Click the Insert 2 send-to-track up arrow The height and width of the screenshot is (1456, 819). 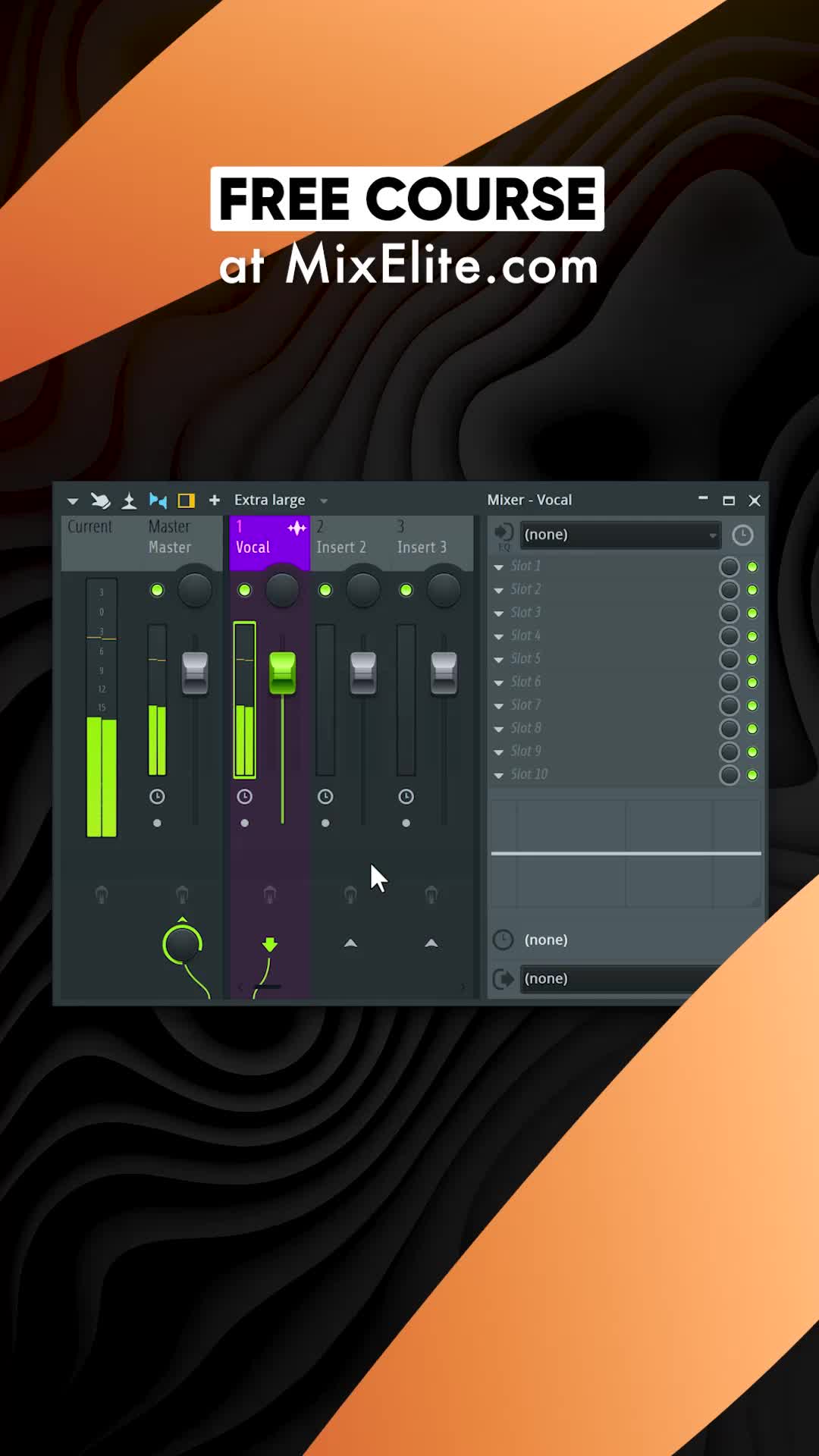[x=350, y=943]
